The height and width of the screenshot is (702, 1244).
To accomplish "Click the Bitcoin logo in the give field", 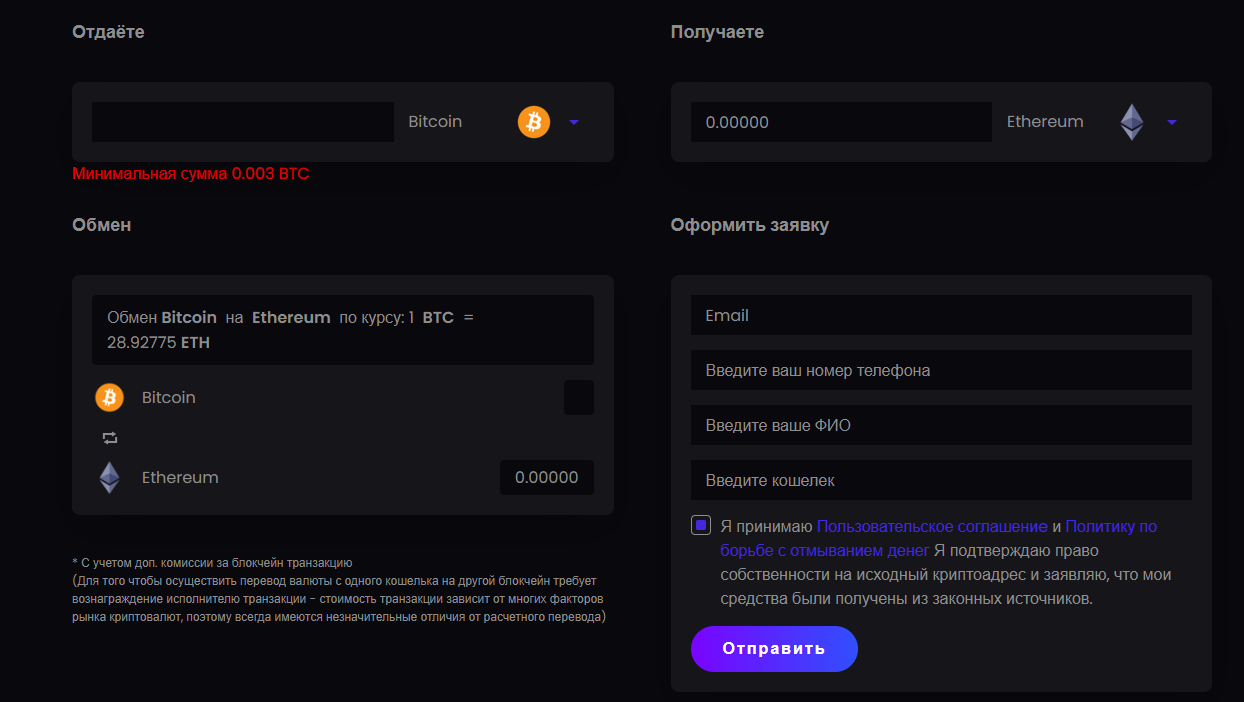I will coord(534,122).
